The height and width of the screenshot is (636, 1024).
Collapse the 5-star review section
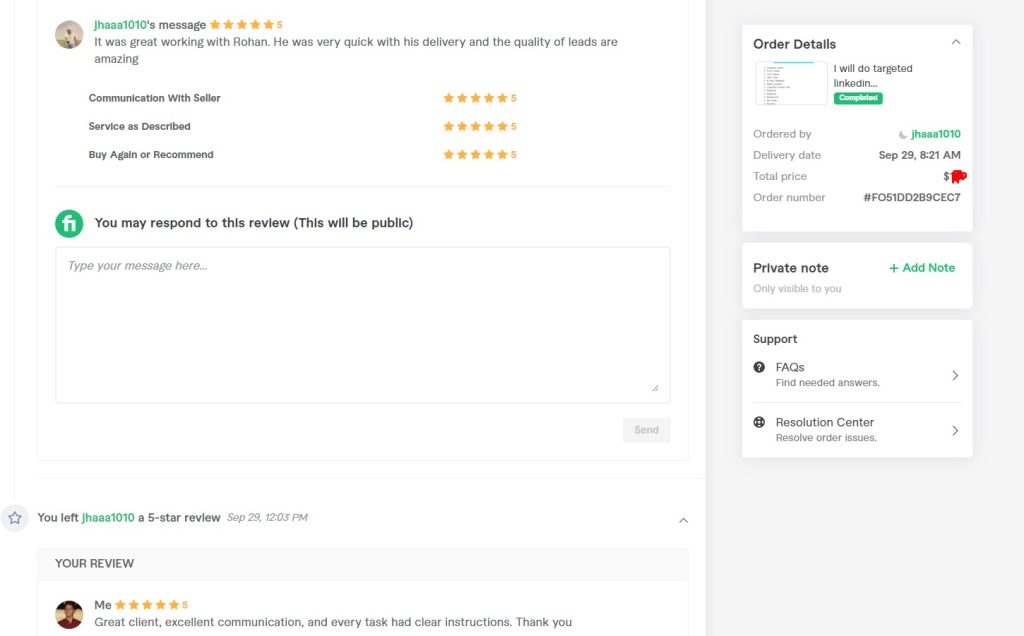pyautogui.click(x=683, y=520)
